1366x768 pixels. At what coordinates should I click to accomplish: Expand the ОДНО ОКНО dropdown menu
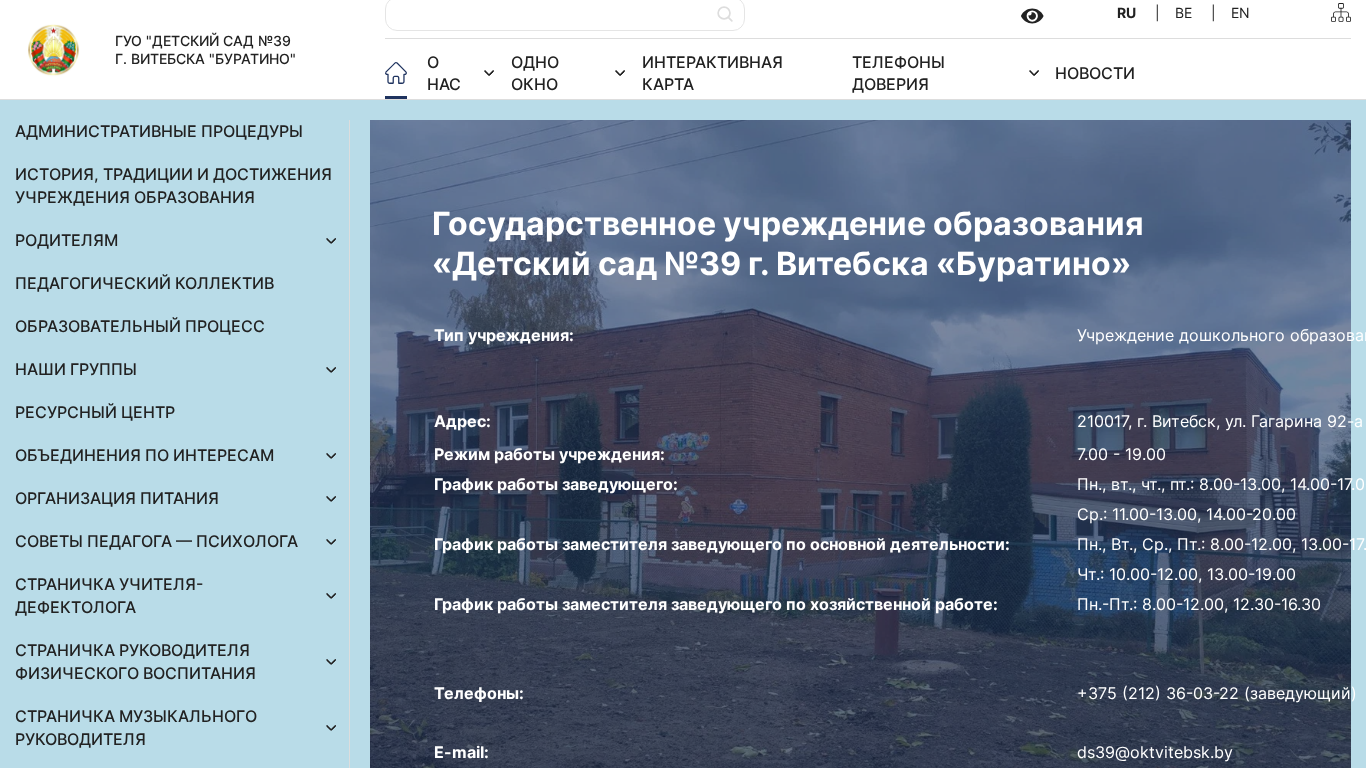(x=620, y=73)
